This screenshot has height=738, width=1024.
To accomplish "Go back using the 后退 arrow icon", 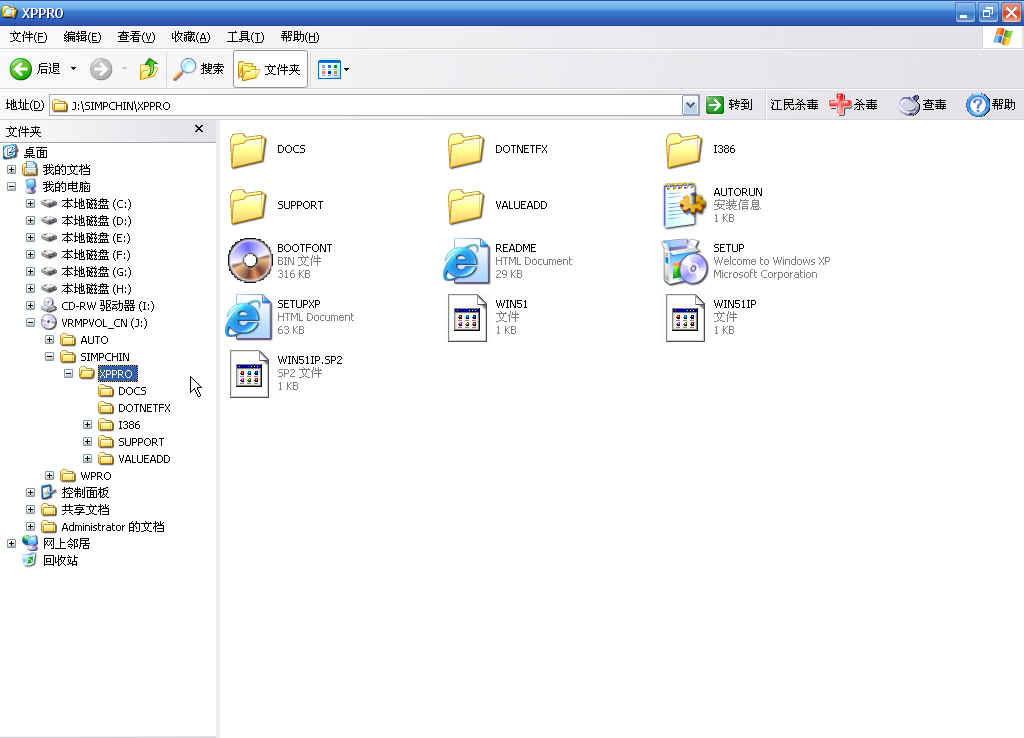I will click(x=21, y=69).
